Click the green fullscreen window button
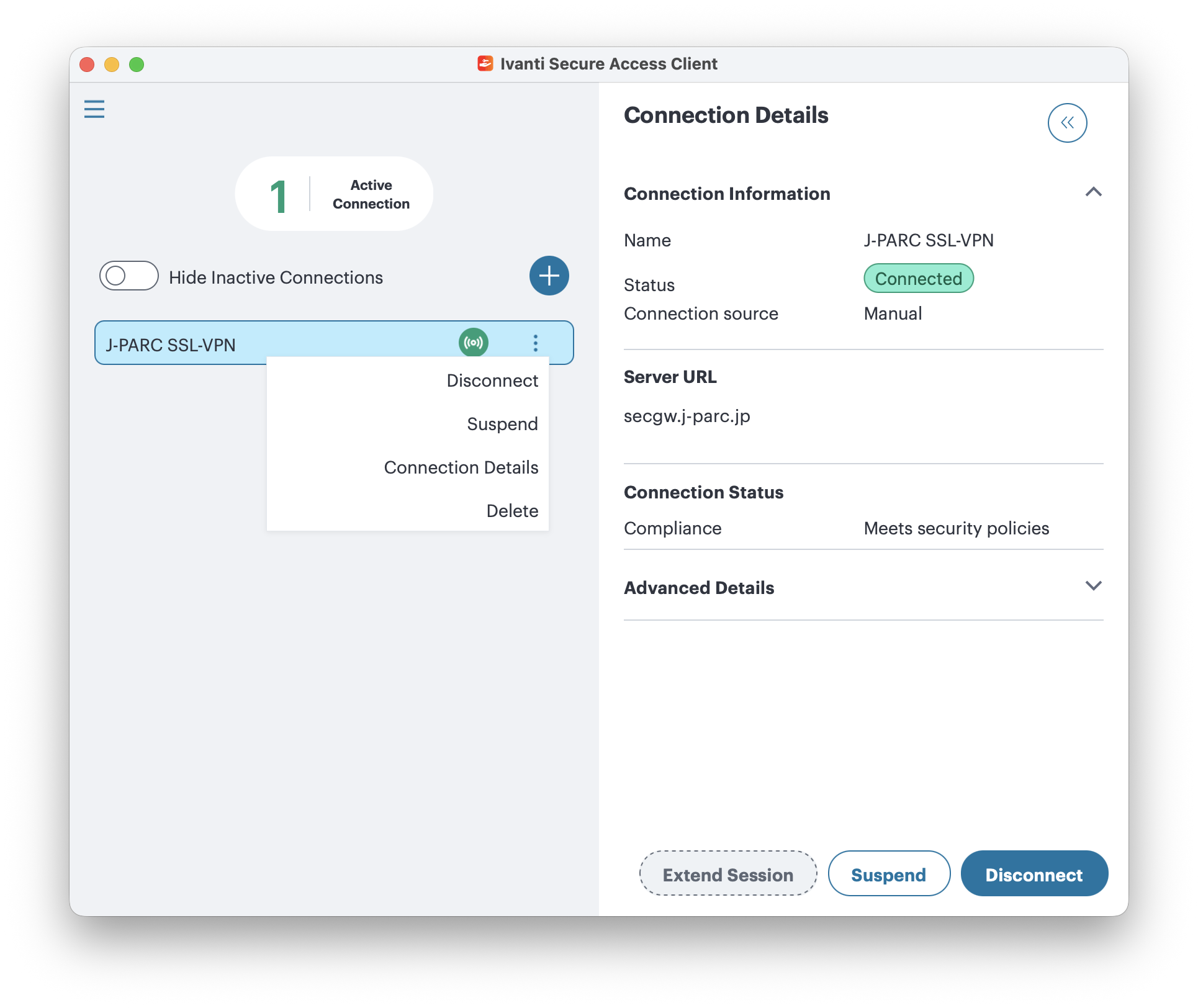 click(137, 65)
